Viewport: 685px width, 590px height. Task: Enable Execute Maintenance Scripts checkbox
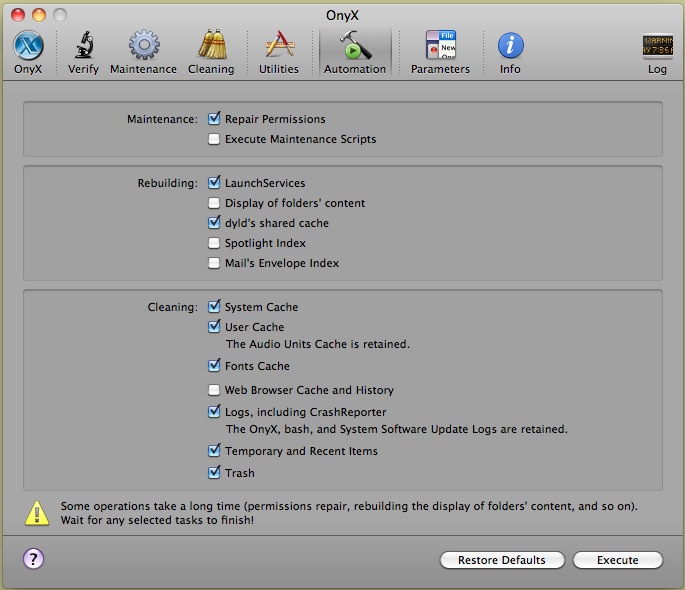[214, 139]
